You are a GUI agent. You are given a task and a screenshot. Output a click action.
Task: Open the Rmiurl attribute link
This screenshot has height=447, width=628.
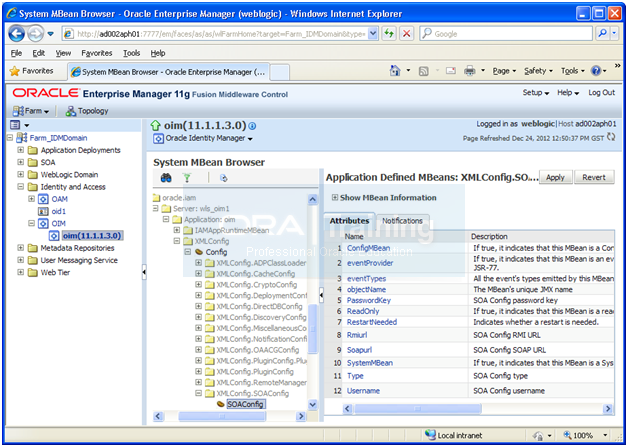tap(357, 335)
